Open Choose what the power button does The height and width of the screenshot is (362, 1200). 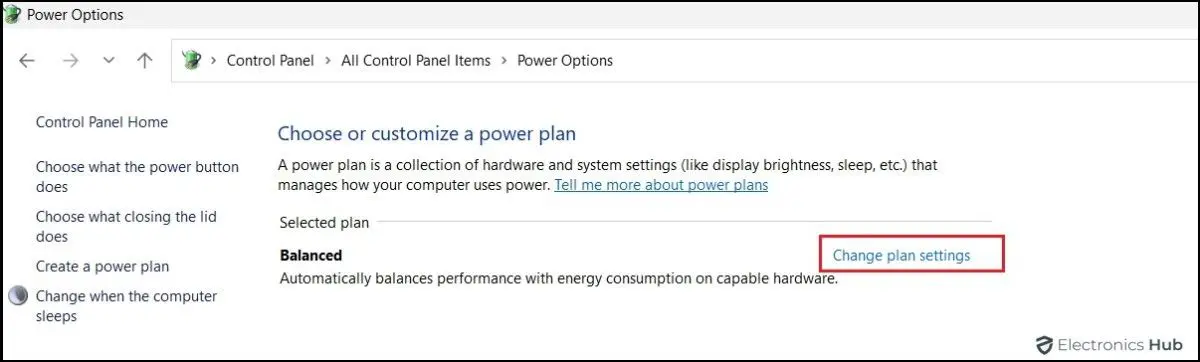click(x=137, y=177)
